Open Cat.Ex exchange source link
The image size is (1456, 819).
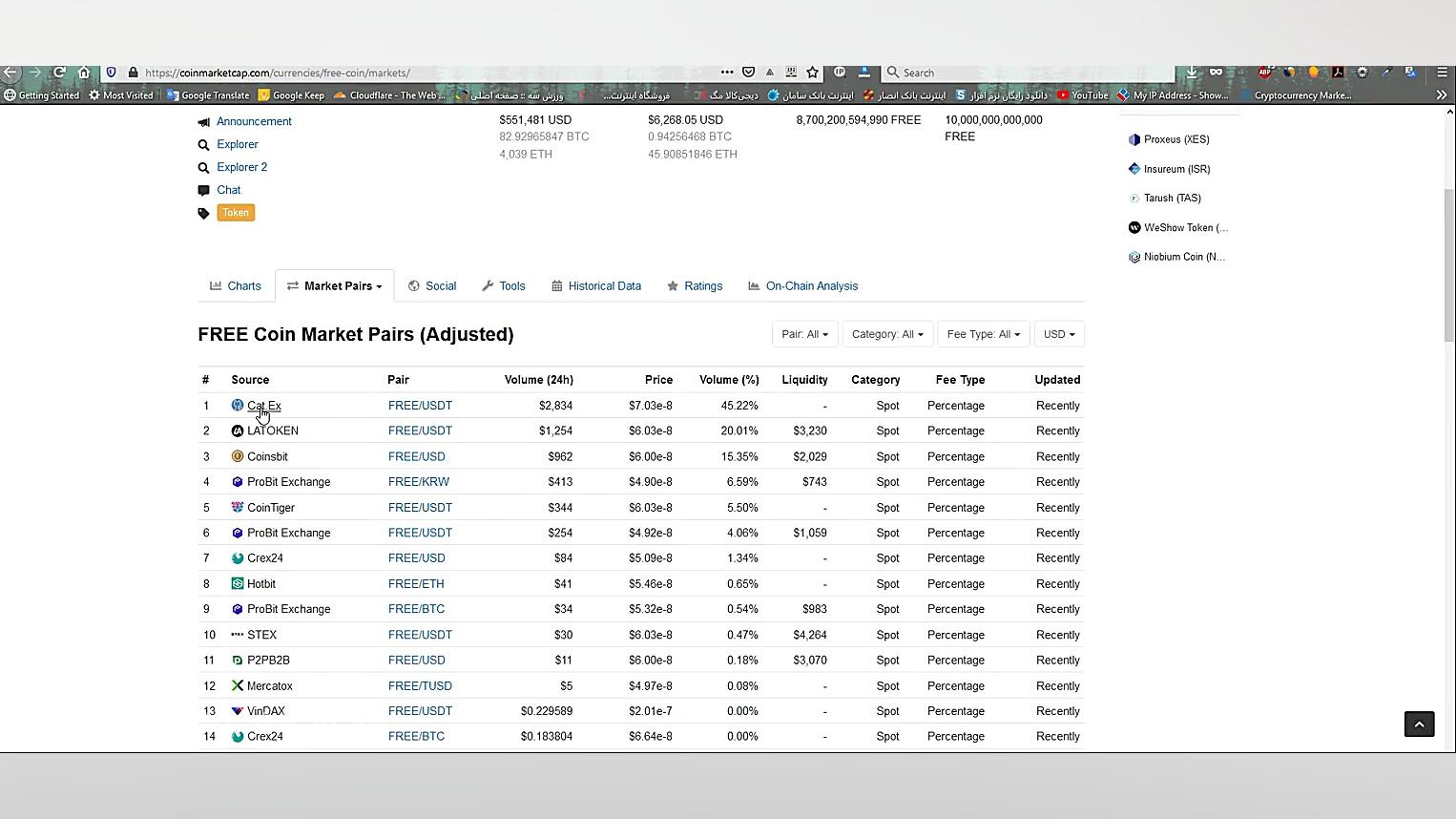(263, 406)
